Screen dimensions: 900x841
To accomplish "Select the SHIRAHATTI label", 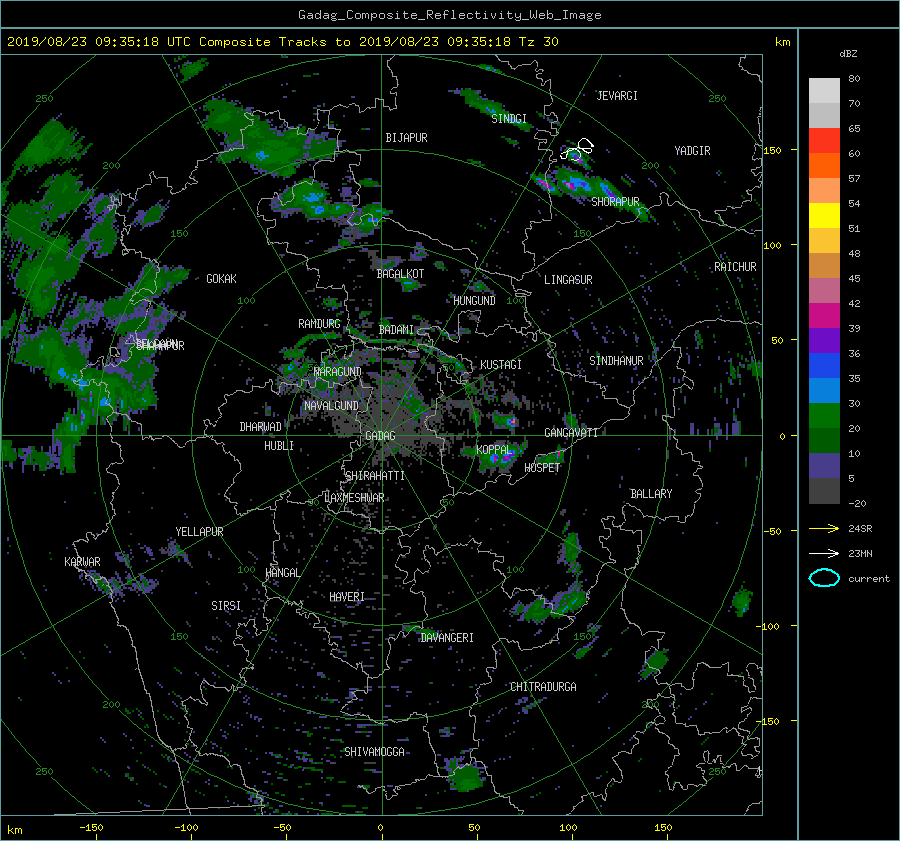I will tap(375, 476).
